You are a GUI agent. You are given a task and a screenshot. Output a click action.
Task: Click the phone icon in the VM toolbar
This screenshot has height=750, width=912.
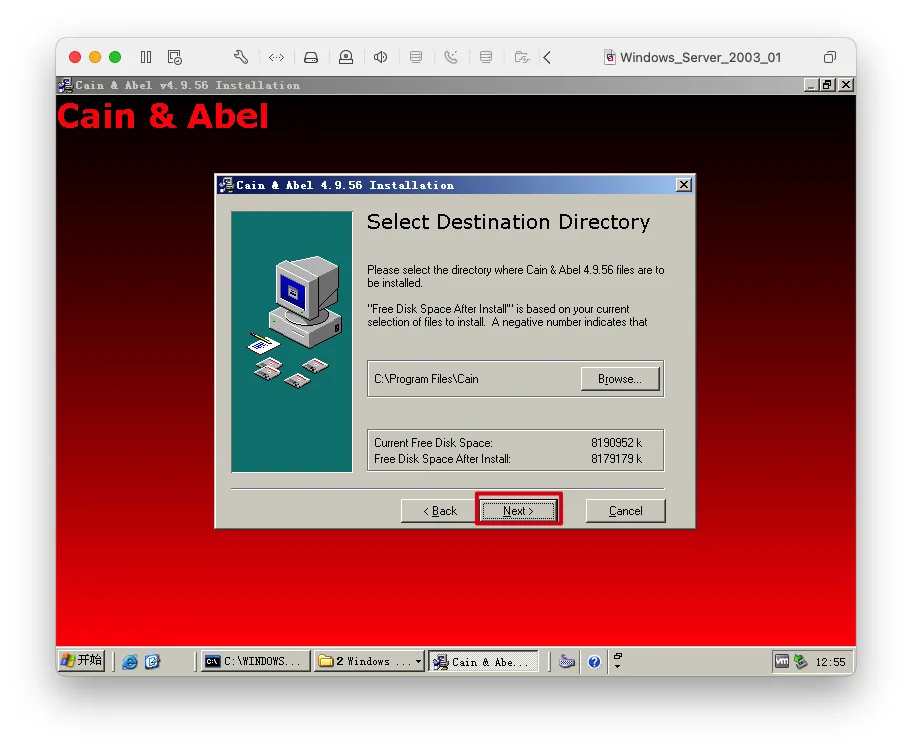coord(451,57)
